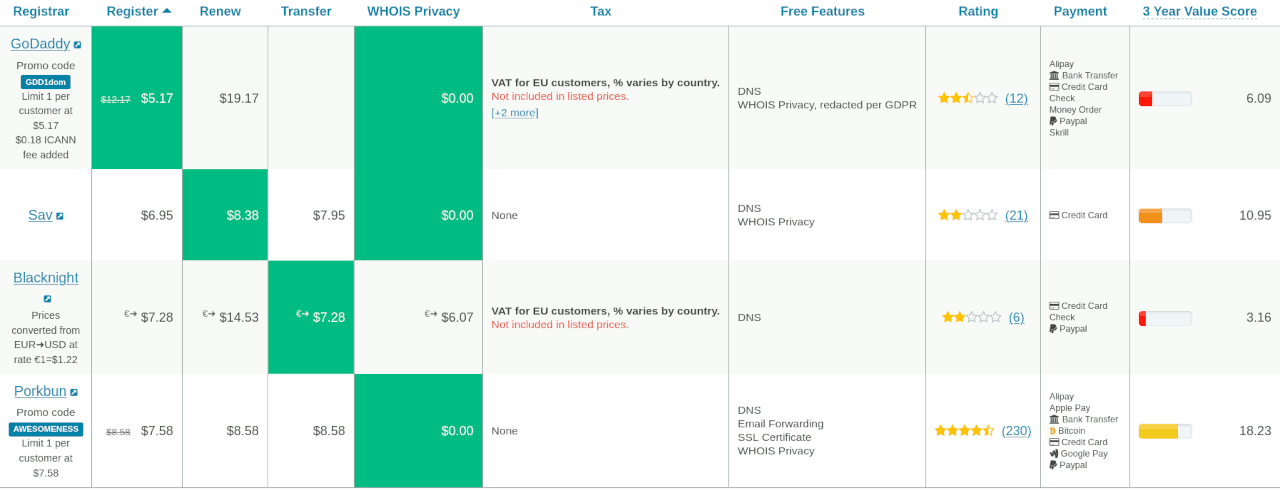Sort by Register column ascending arrow

(x=166, y=11)
